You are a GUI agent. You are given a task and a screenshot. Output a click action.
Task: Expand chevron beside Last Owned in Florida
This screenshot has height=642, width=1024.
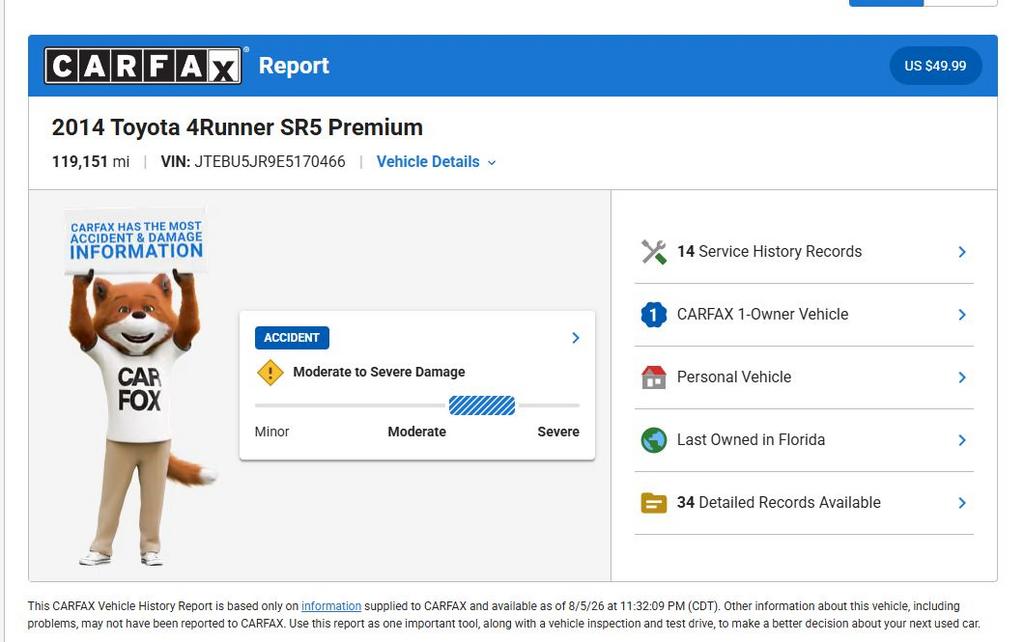962,440
